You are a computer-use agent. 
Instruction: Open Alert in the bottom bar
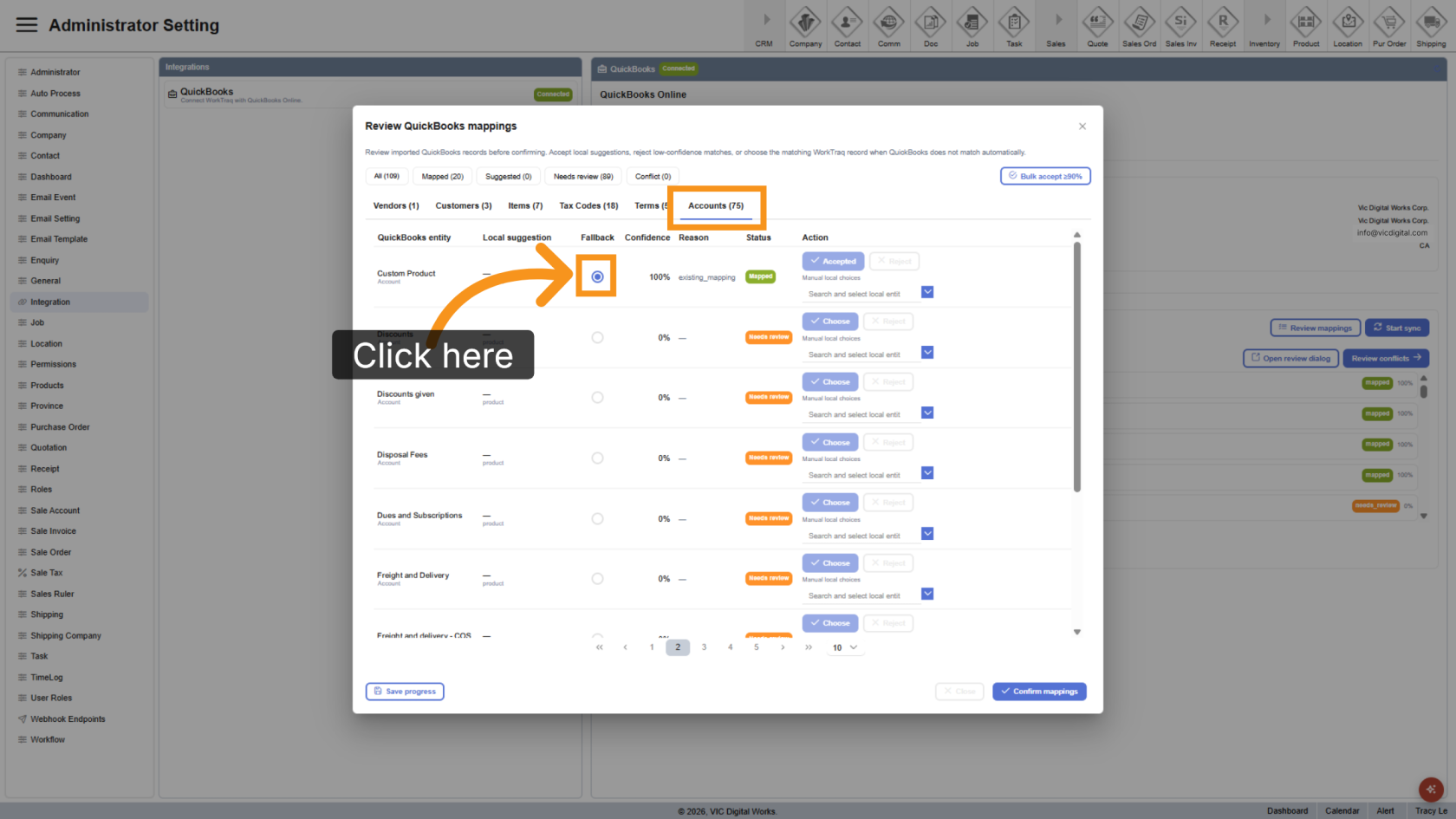[x=1386, y=811]
